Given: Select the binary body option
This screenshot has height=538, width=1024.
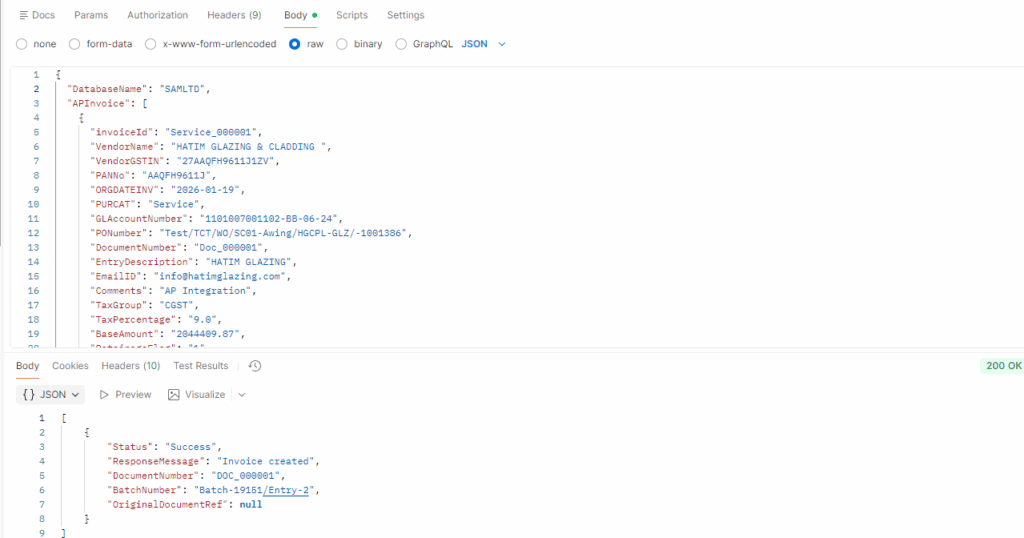Looking at the screenshot, I should (x=342, y=44).
